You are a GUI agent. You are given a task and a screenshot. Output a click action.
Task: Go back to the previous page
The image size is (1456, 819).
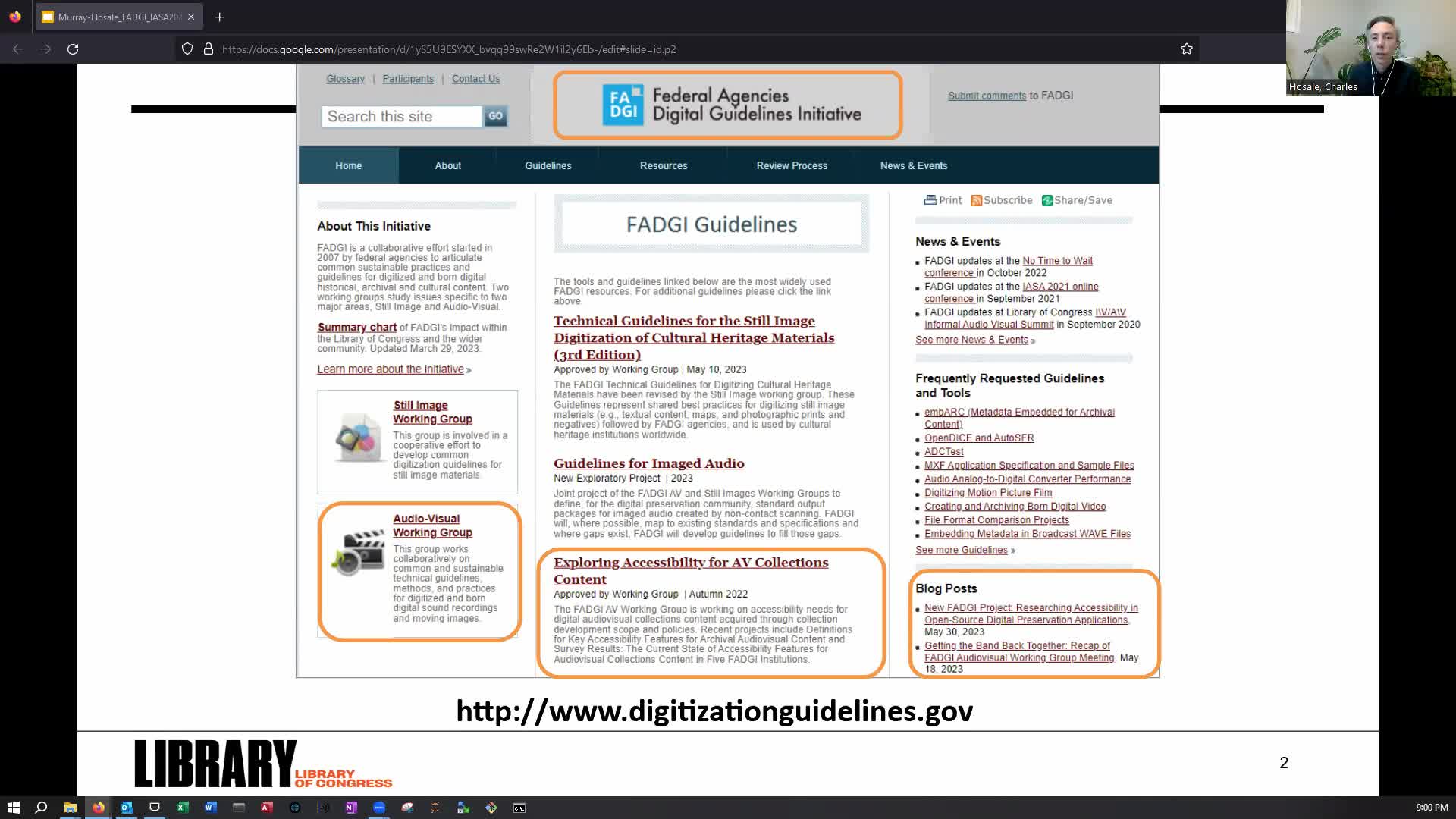pos(18,49)
